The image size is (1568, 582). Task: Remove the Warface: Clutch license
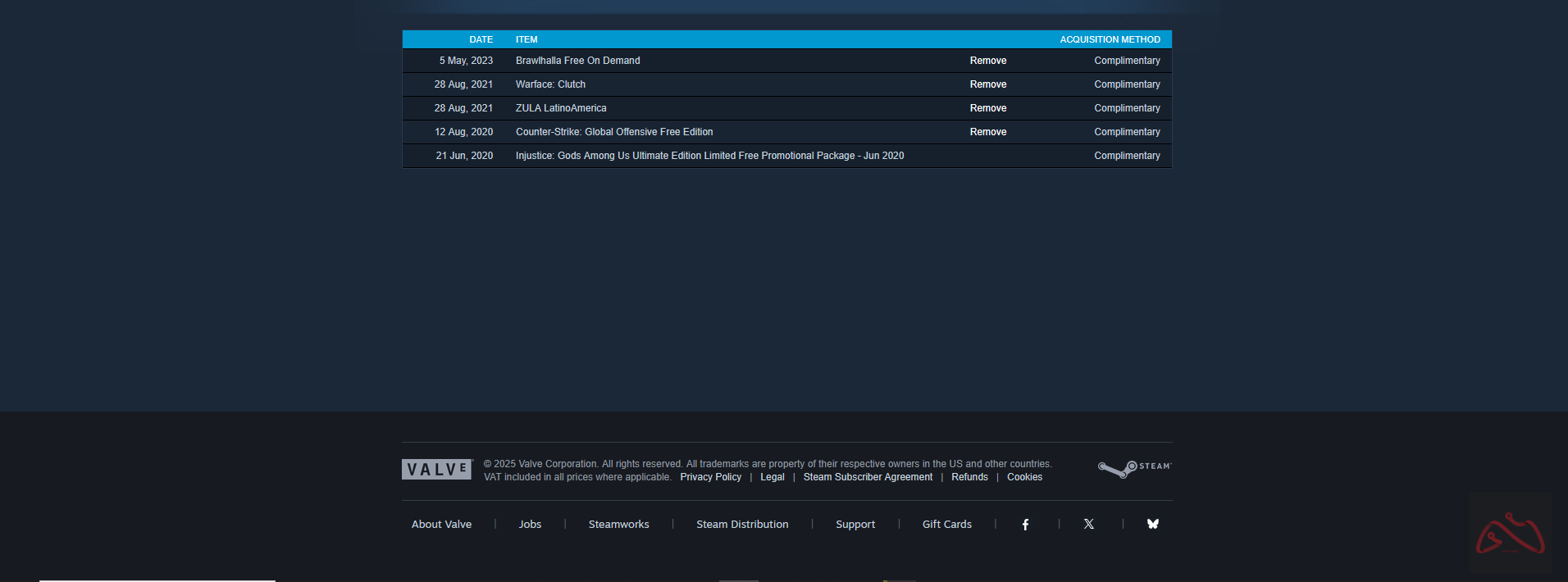point(987,84)
